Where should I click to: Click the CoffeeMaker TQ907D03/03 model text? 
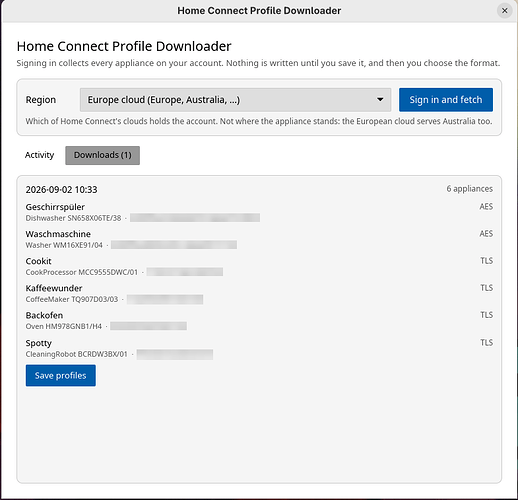coord(72,299)
